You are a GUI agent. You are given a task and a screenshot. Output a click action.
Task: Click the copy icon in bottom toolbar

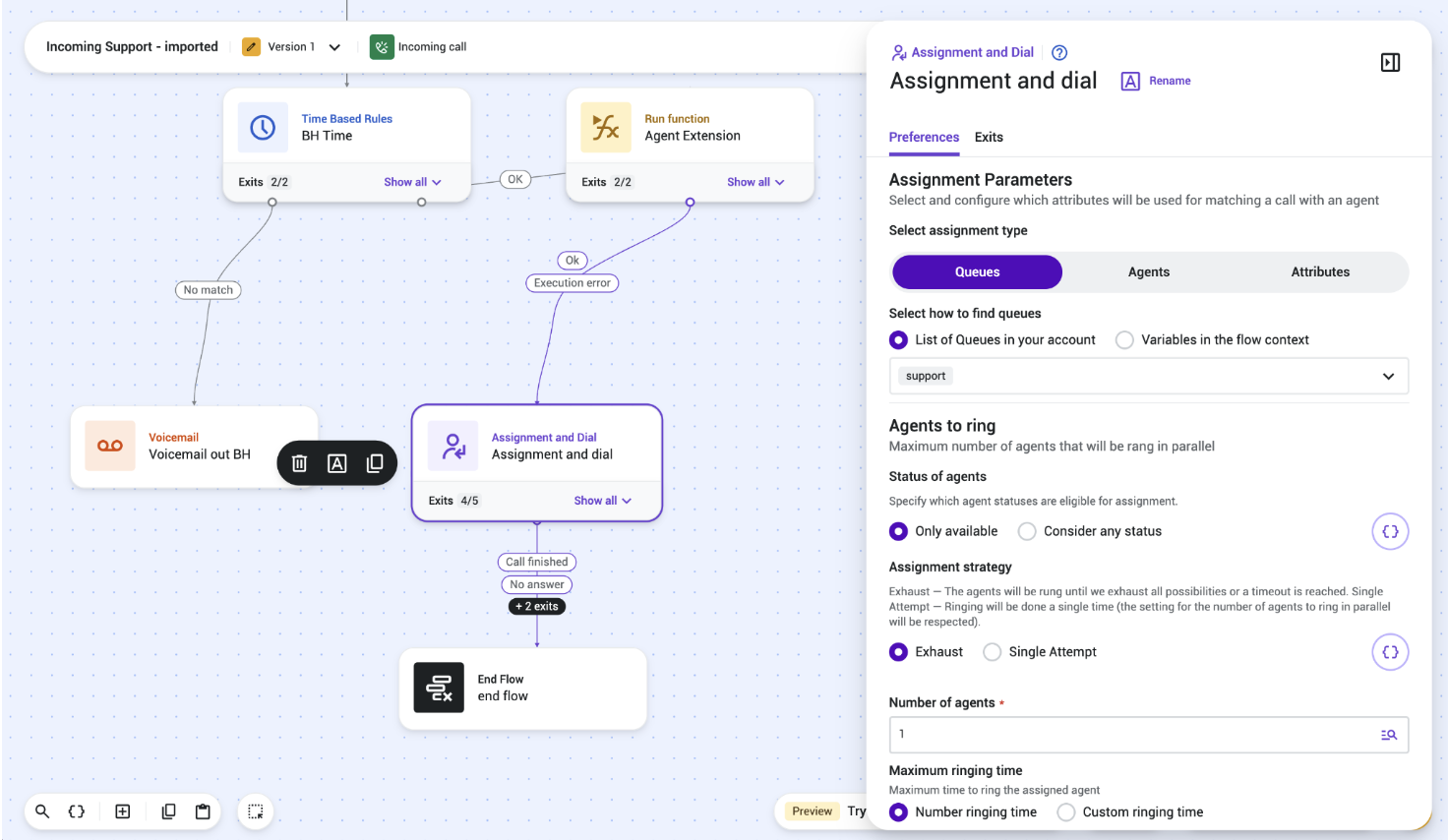pyautogui.click(x=168, y=811)
